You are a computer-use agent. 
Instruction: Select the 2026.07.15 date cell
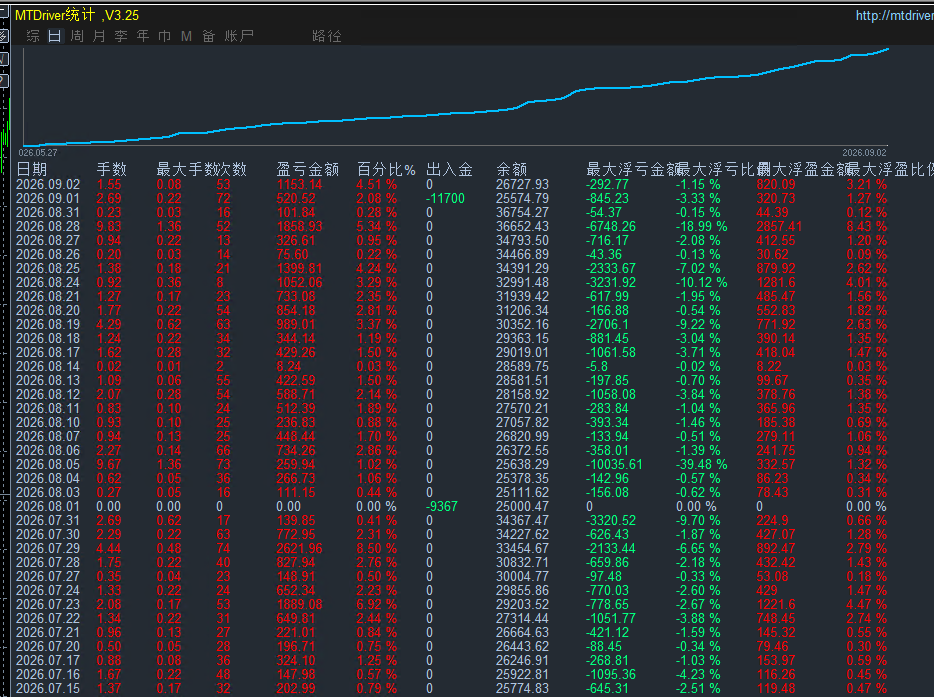48,689
